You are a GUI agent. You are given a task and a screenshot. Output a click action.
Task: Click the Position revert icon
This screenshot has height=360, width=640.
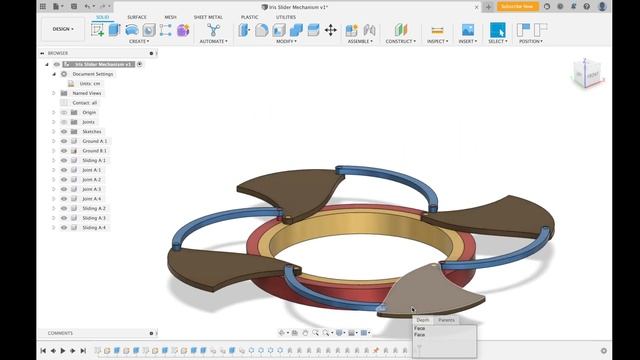click(x=540, y=30)
